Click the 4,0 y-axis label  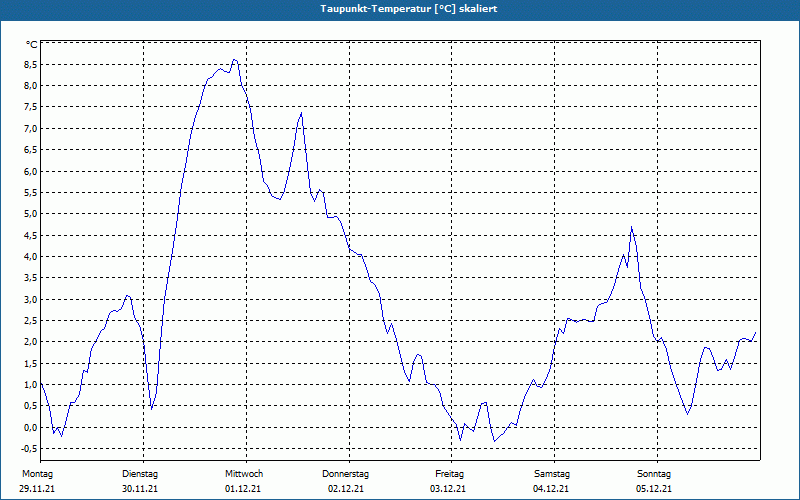click(30, 257)
